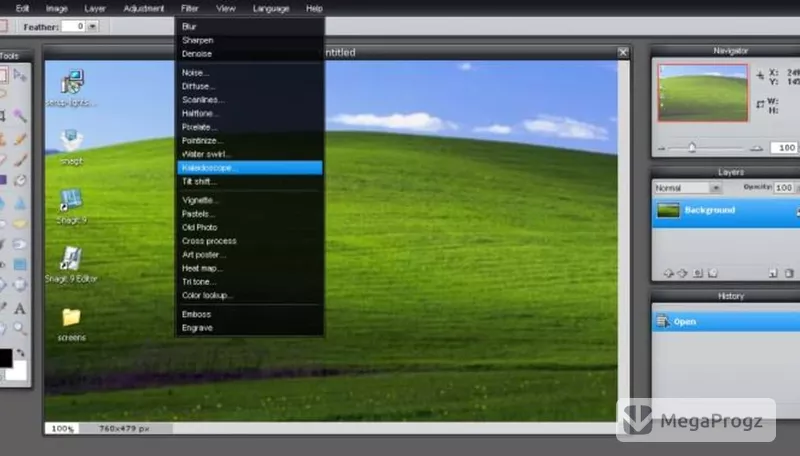The height and width of the screenshot is (456, 800).
Task: Open layer settings icon in Layers panel
Action: 697,273
